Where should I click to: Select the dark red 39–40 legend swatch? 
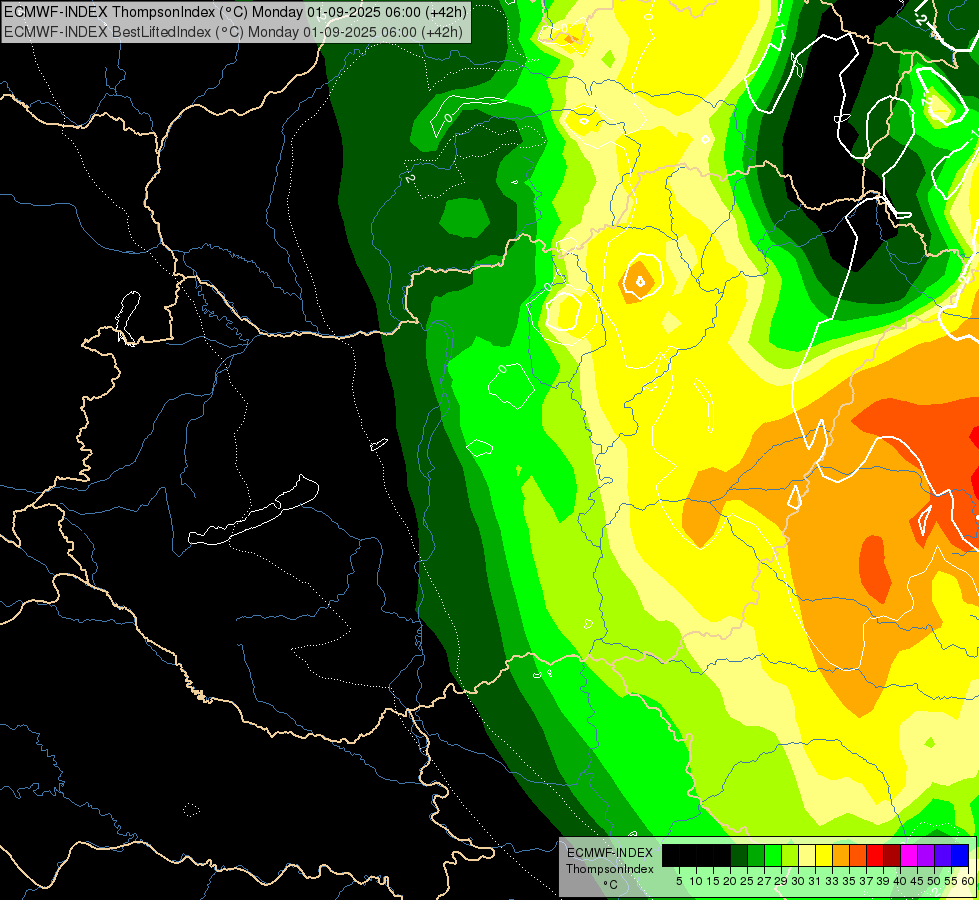[x=892, y=855]
